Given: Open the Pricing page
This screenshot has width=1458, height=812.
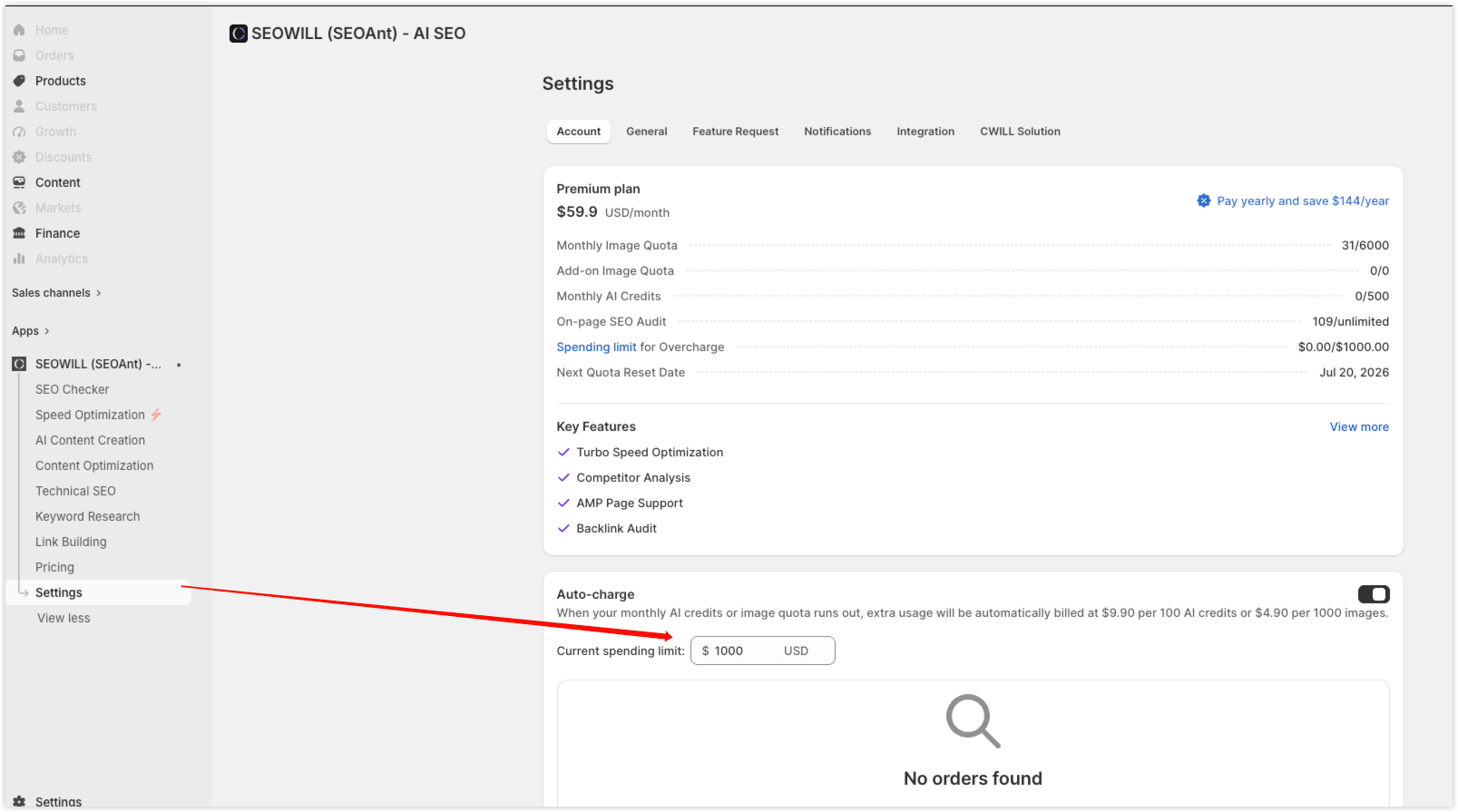Looking at the screenshot, I should click(x=54, y=567).
